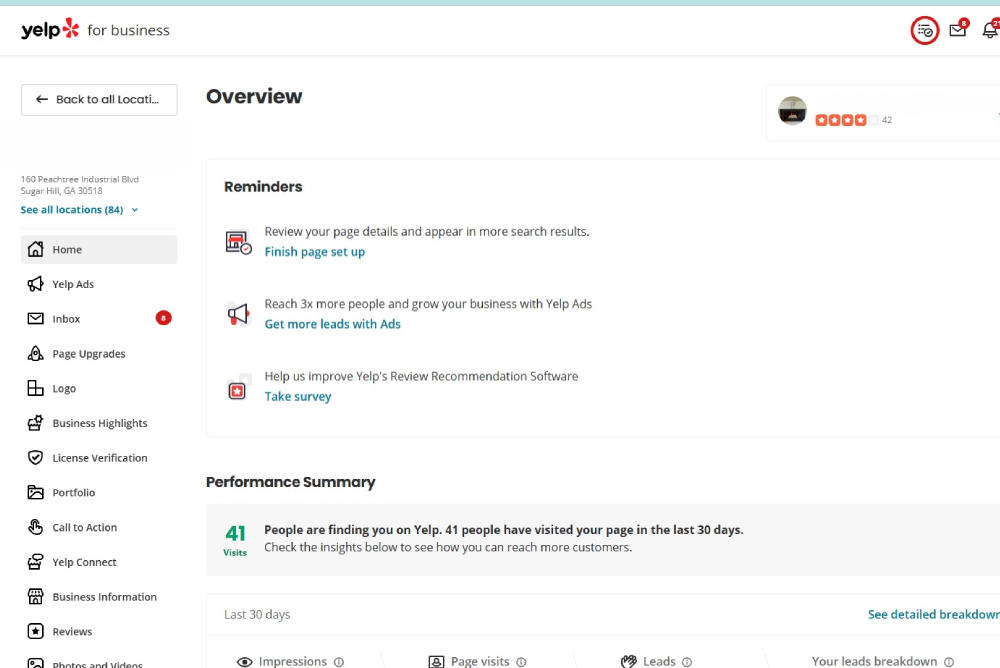Click the info icon next to Leads
This screenshot has height=668, width=1000.
click(687, 662)
